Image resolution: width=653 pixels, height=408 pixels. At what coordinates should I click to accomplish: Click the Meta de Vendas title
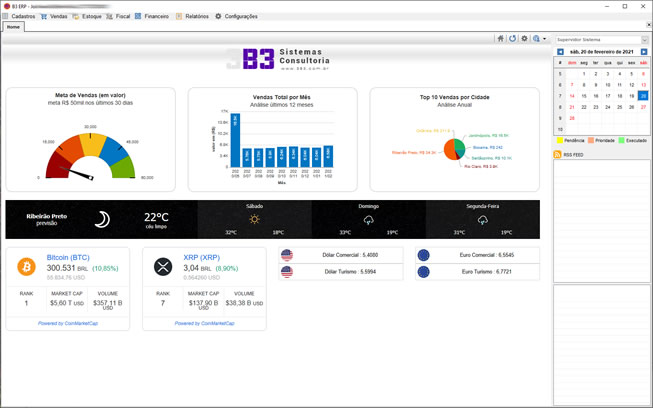tap(90, 95)
